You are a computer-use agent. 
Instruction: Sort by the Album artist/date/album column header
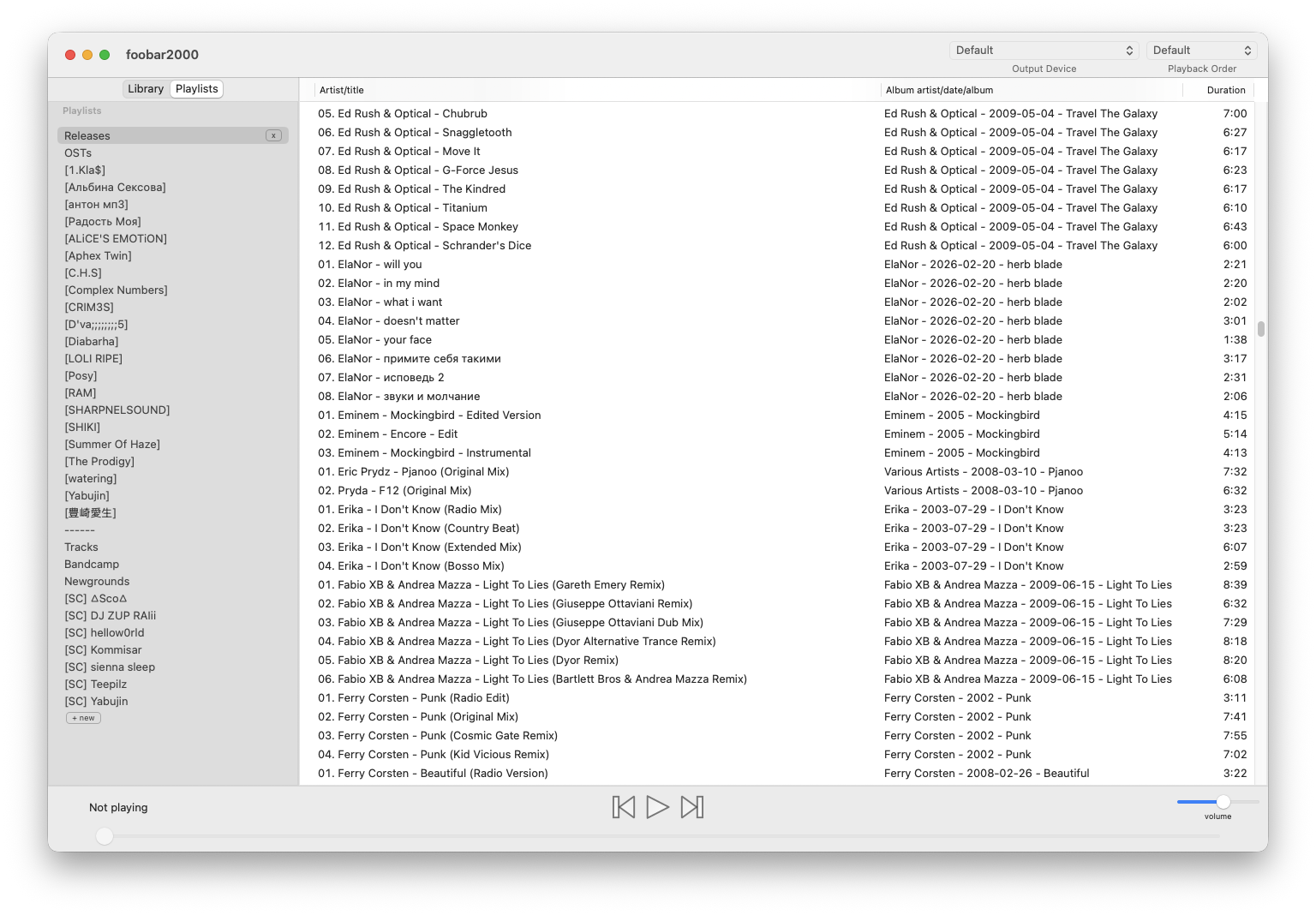(1032, 90)
